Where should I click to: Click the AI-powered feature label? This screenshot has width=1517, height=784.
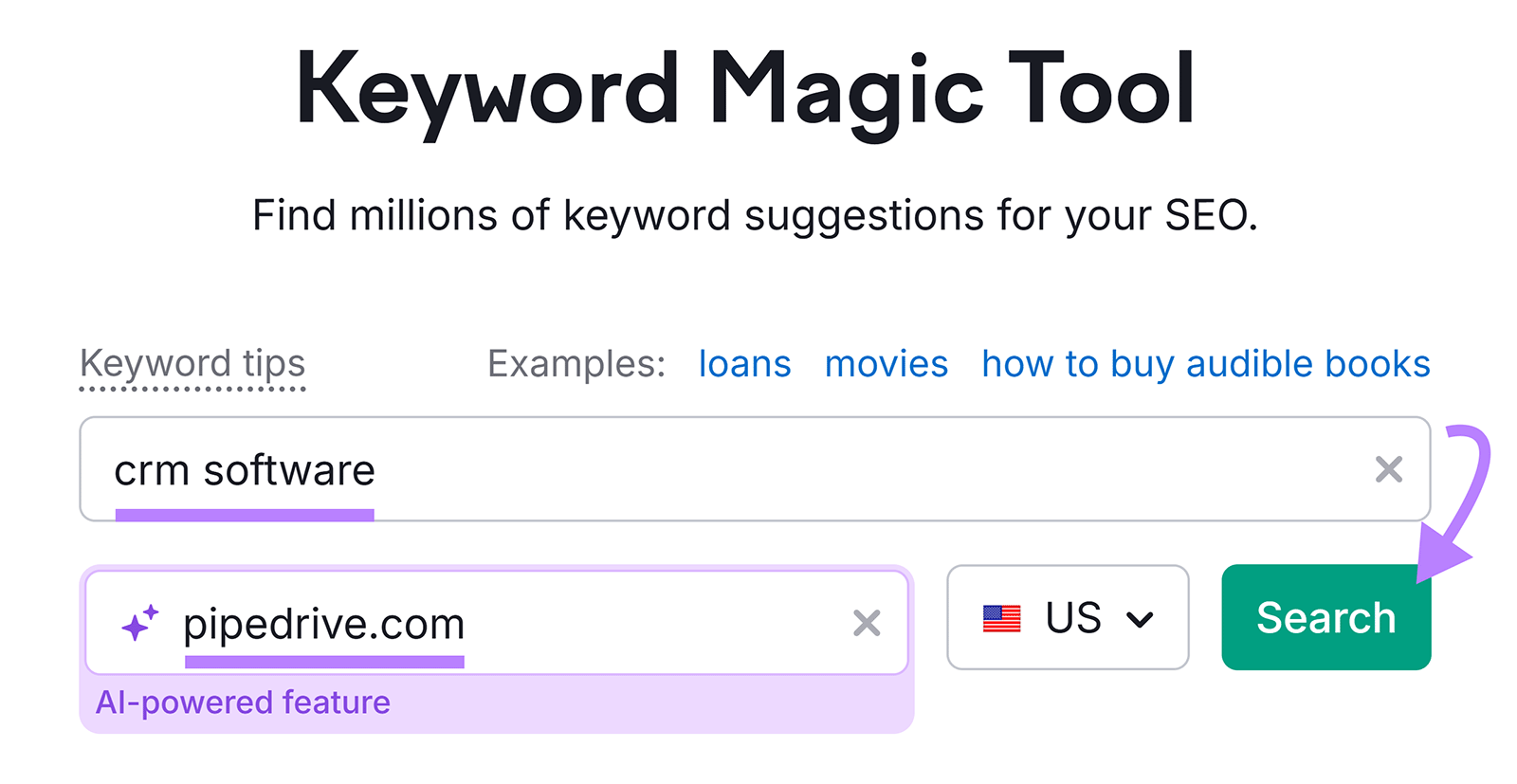[x=243, y=702]
